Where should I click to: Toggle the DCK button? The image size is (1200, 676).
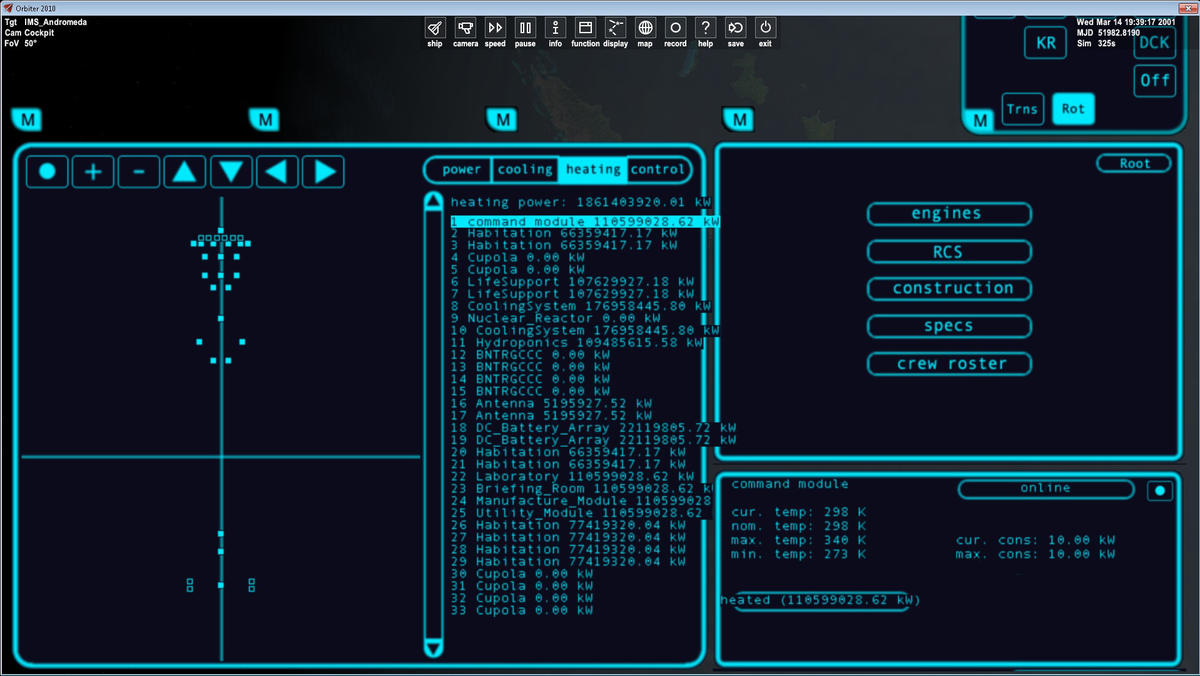point(1155,41)
